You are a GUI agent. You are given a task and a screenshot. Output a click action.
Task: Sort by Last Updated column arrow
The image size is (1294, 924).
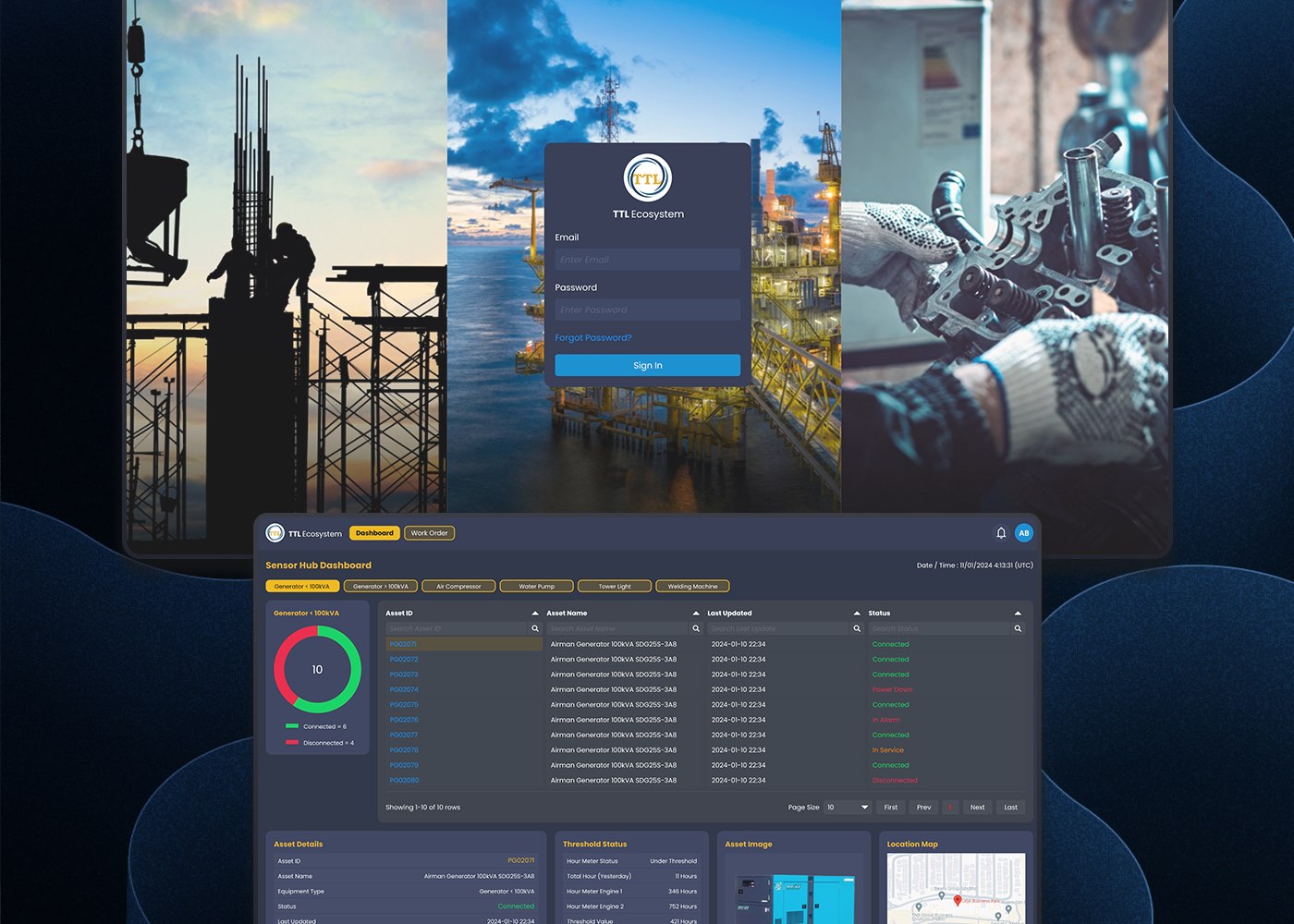pyautogui.click(x=857, y=614)
